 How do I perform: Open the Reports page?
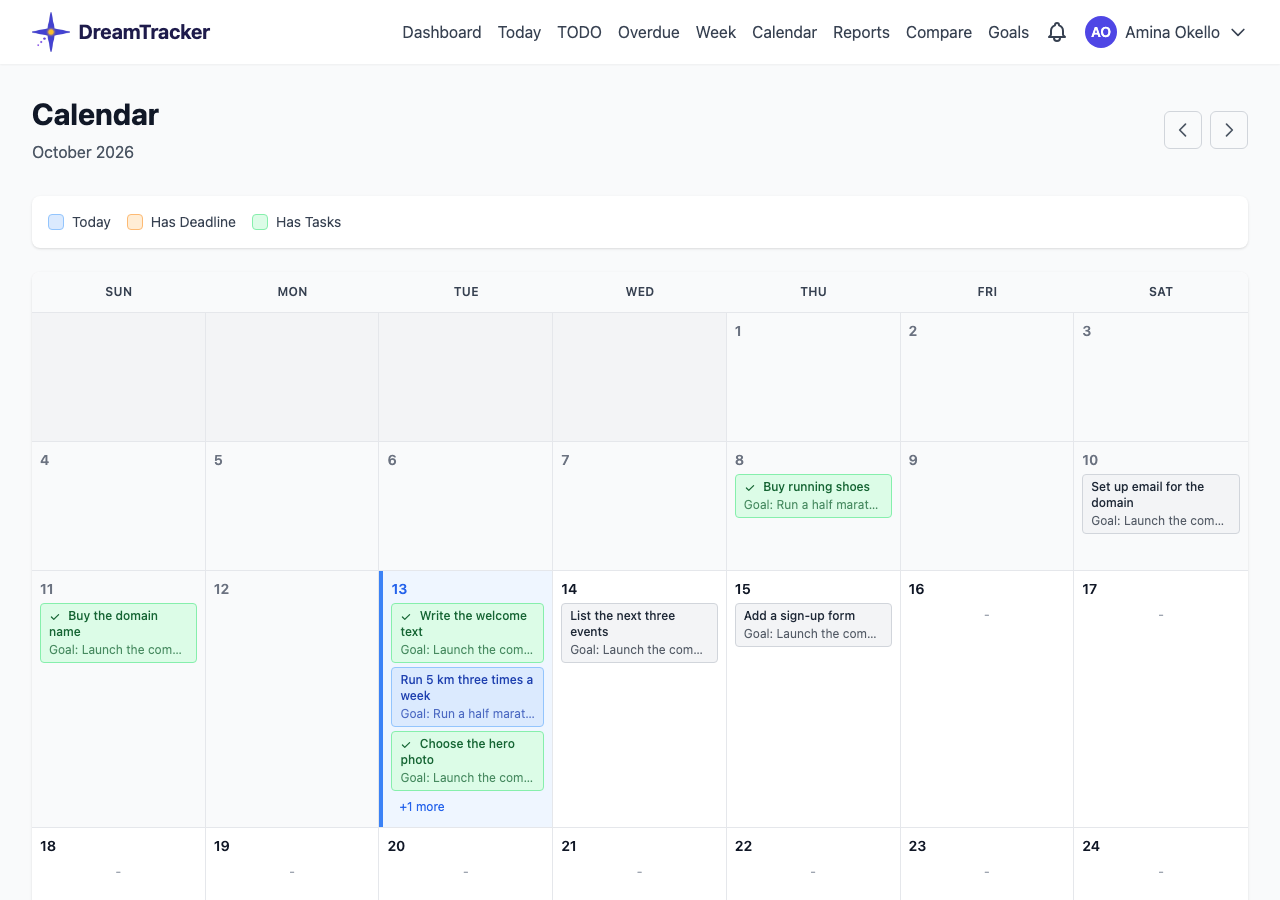(861, 32)
